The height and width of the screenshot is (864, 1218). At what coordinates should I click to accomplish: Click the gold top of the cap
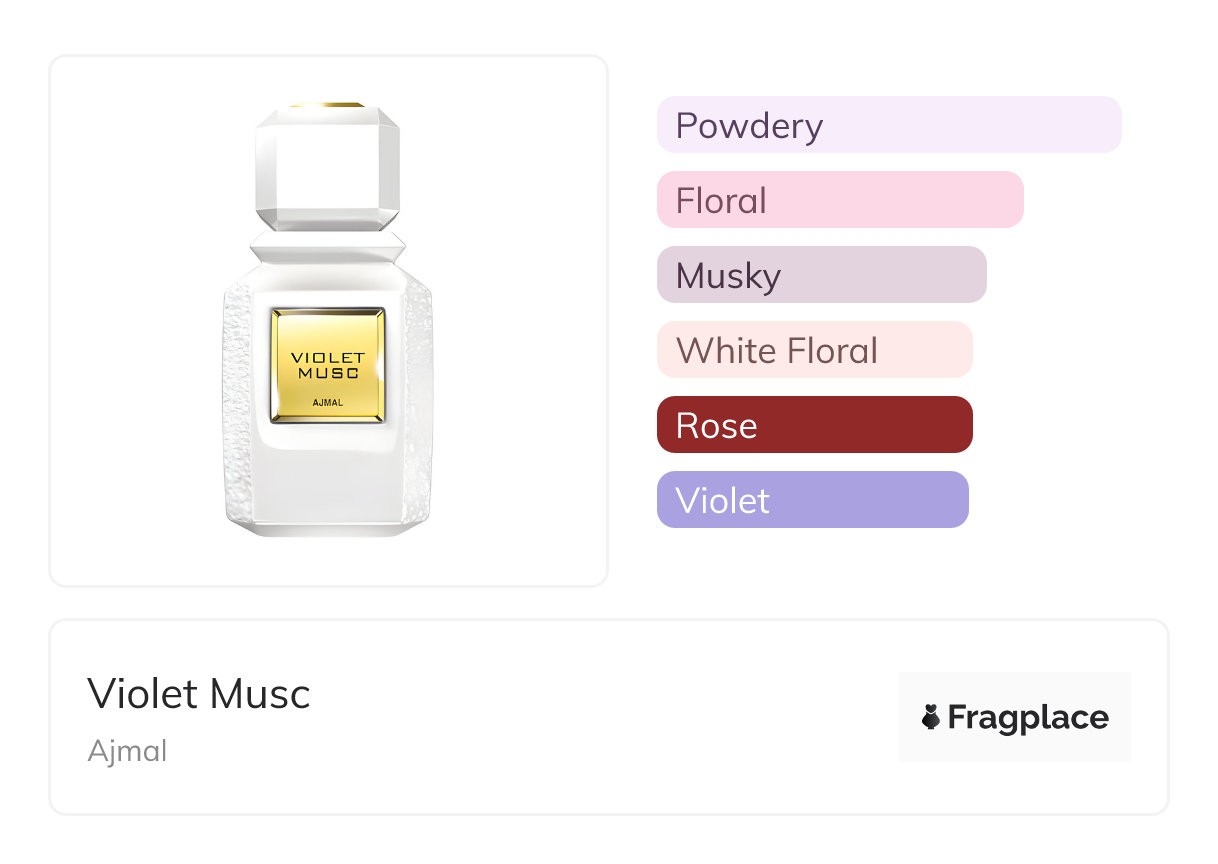pyautogui.click(x=327, y=104)
